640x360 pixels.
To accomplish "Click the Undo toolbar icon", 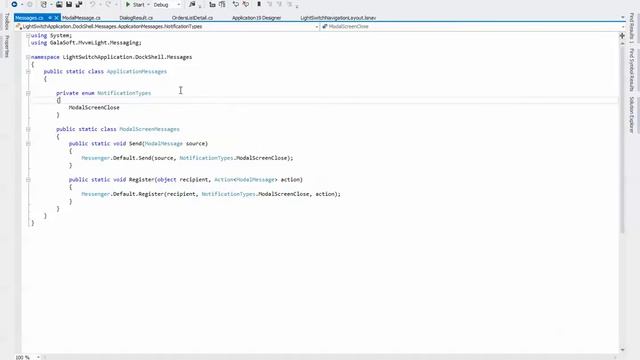I will pyautogui.click(x=93, y=4).
